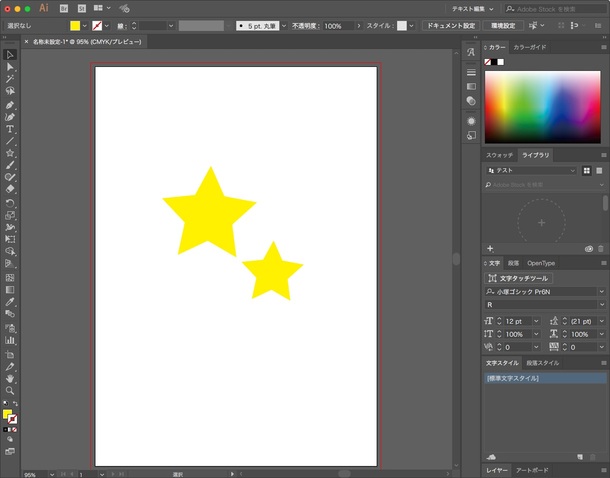Reset to default fill and stroke
The height and width of the screenshot is (478, 610).
[5, 404]
